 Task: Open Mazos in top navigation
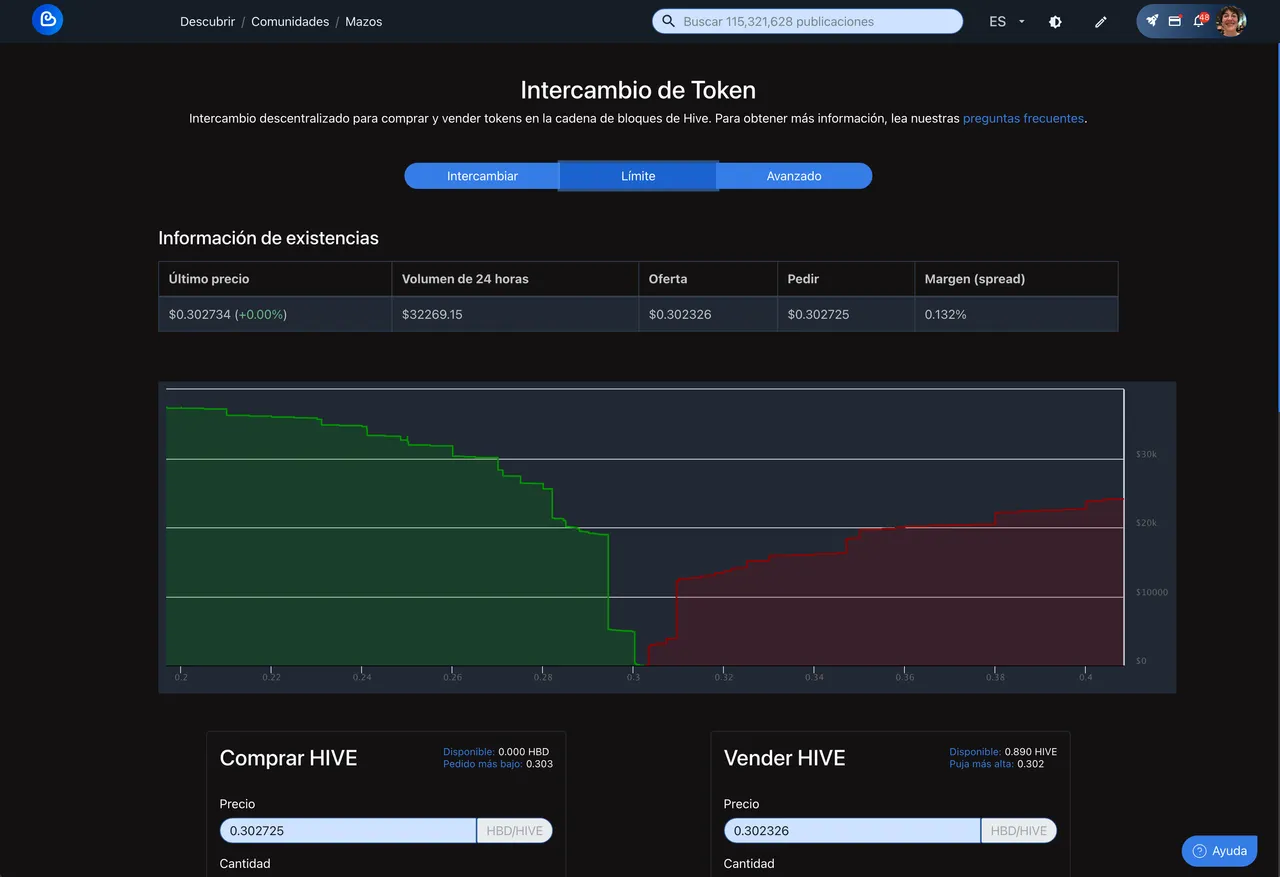pyautogui.click(x=364, y=21)
